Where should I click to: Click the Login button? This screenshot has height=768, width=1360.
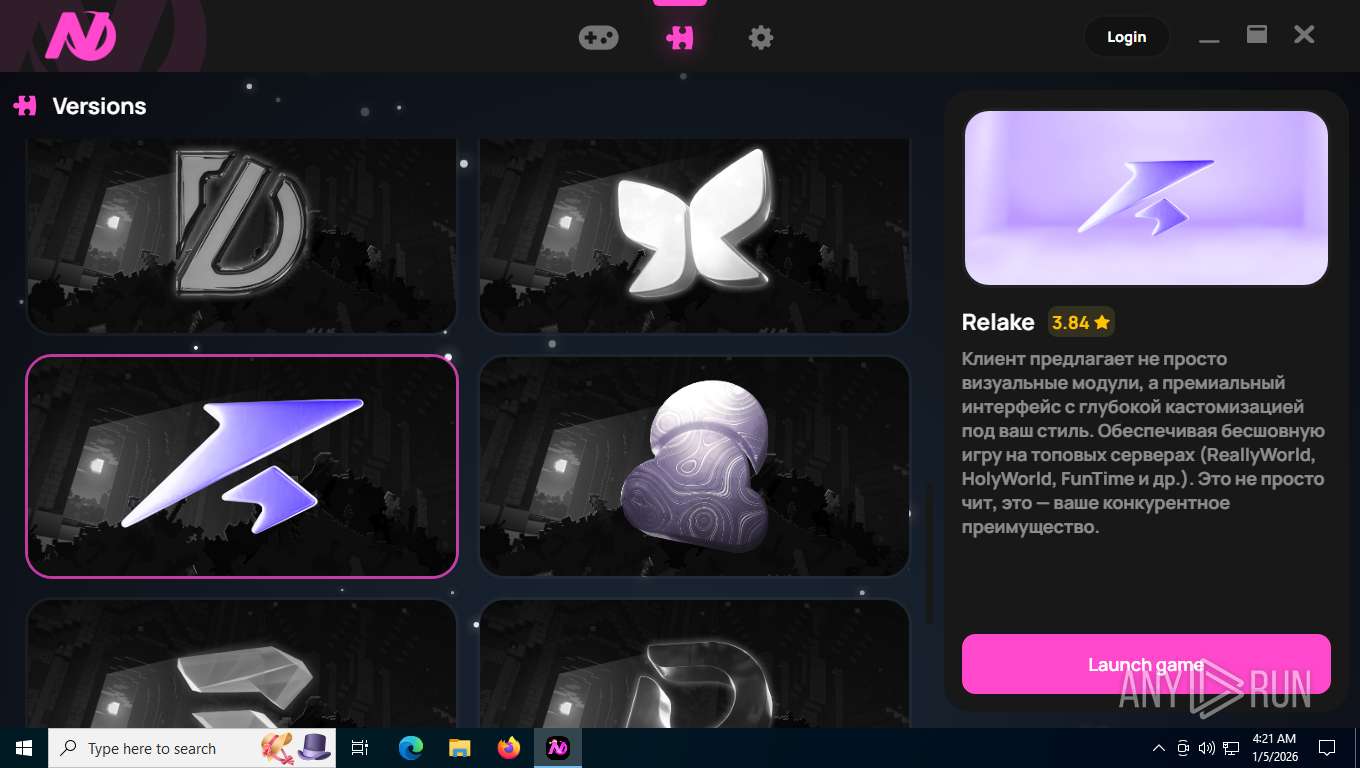coord(1126,37)
